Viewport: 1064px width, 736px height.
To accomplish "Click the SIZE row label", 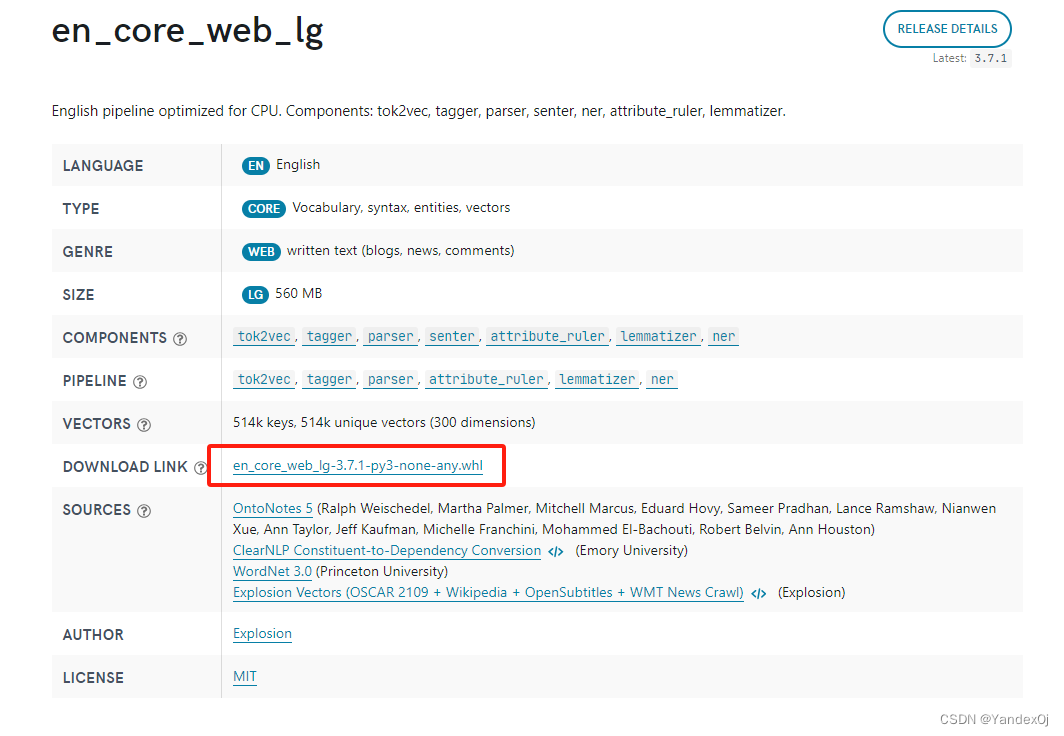I will point(78,295).
